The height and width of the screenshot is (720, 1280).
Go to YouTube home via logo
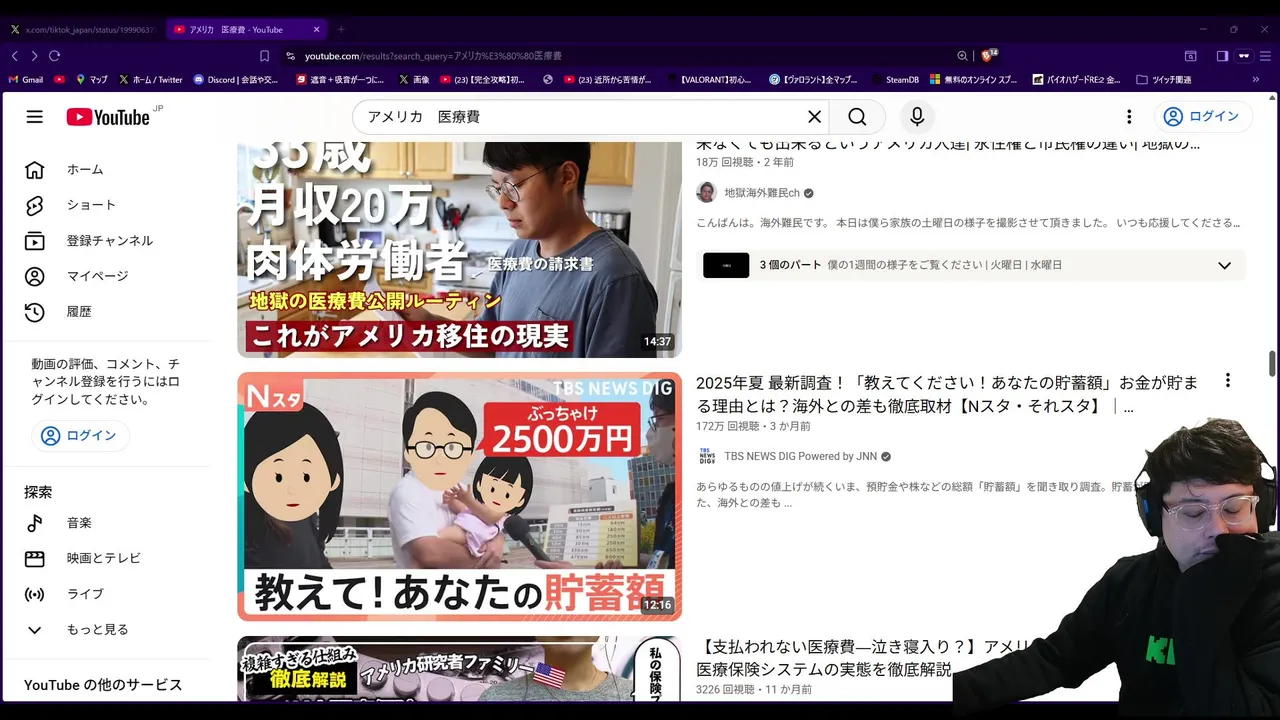[x=108, y=117]
